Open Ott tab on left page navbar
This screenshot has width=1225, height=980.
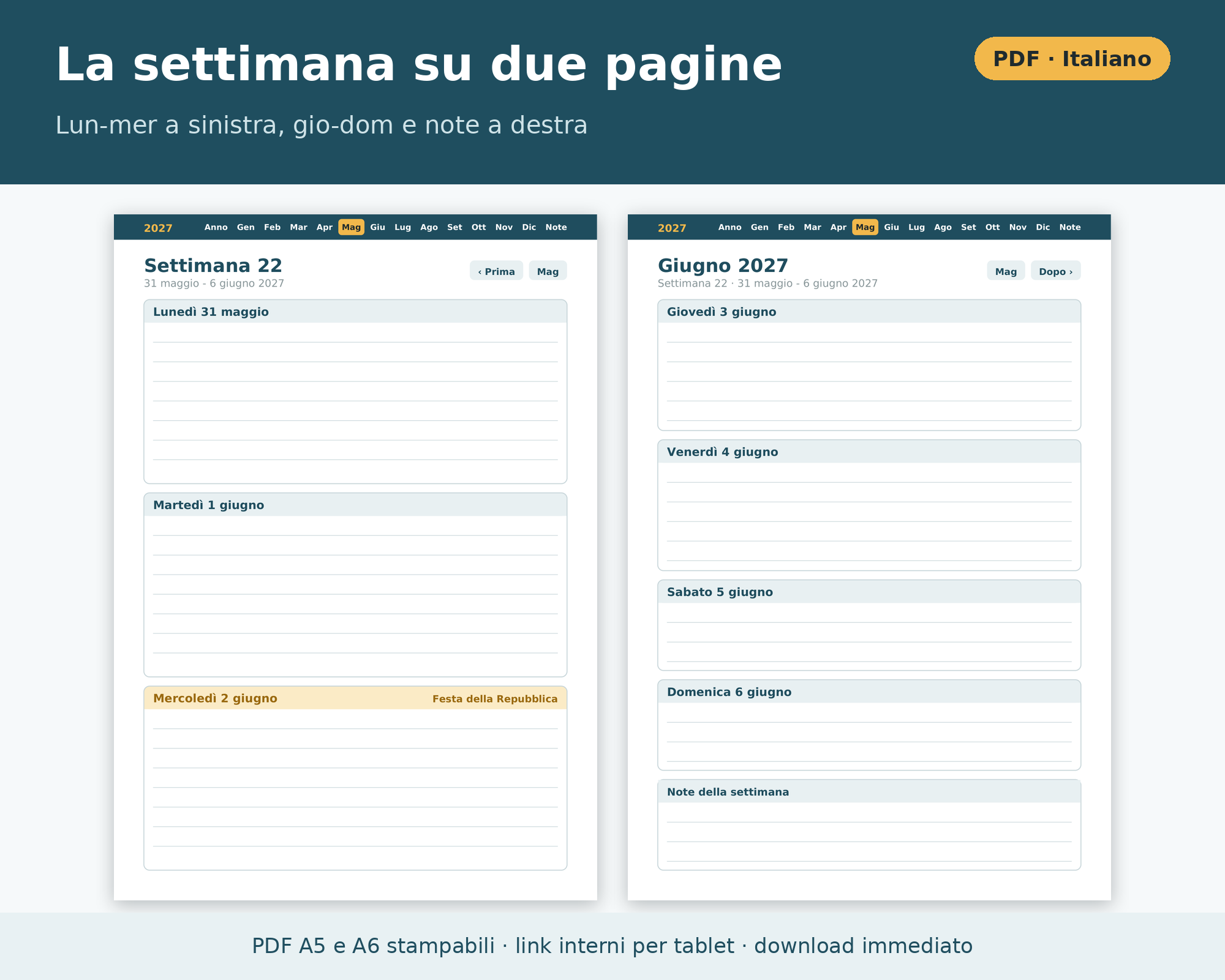[x=478, y=227]
